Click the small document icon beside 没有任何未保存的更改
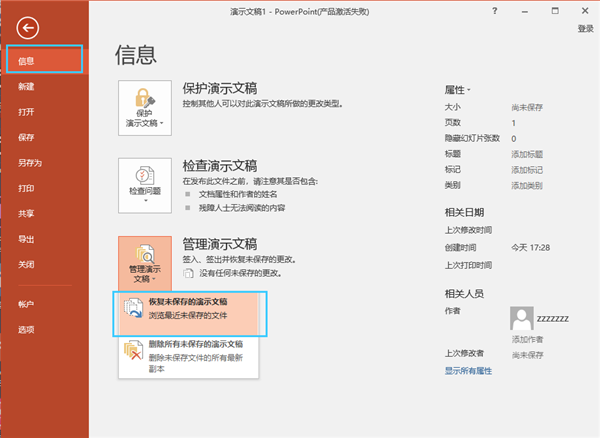This screenshot has height=438, width=600. 188,273
